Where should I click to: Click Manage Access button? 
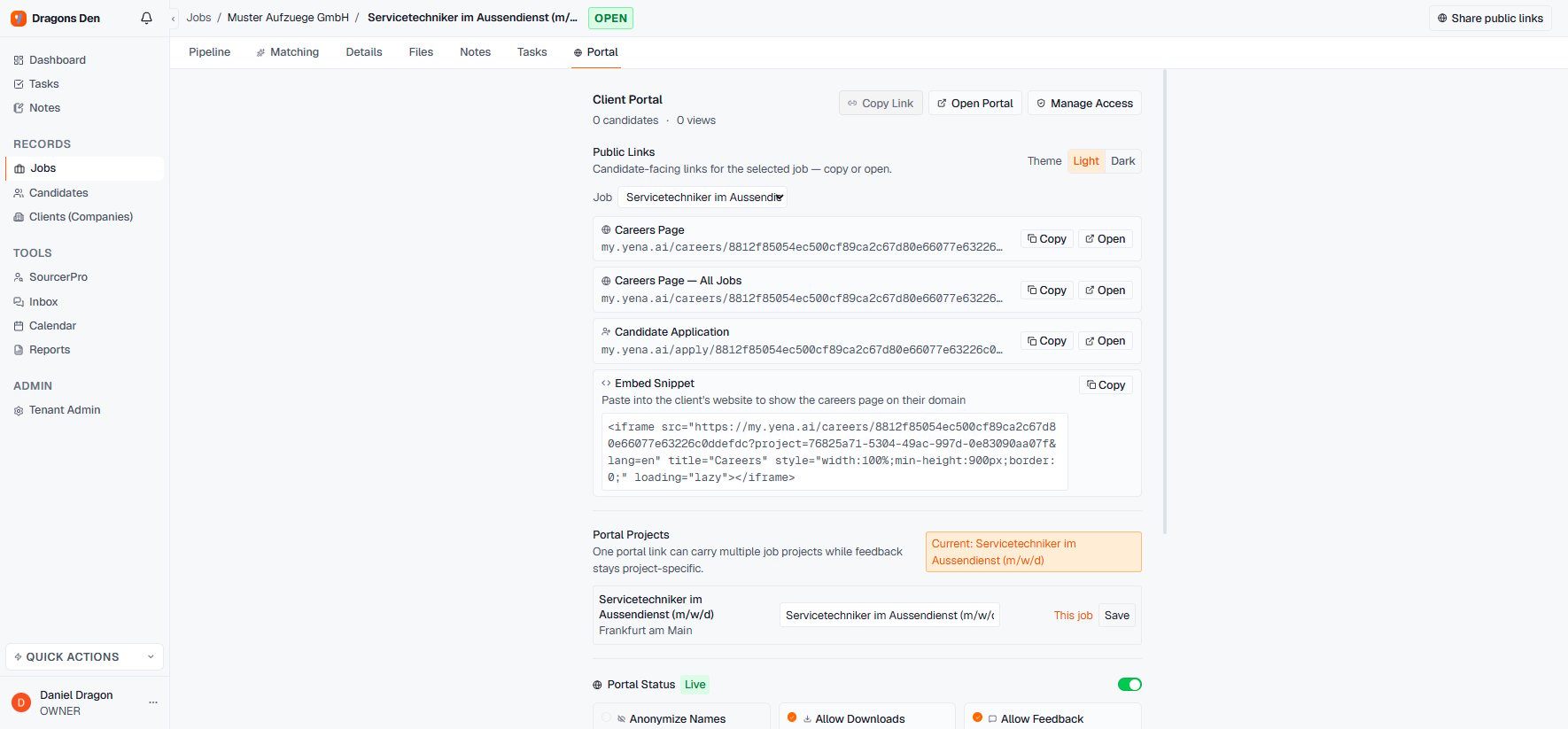pos(1084,104)
